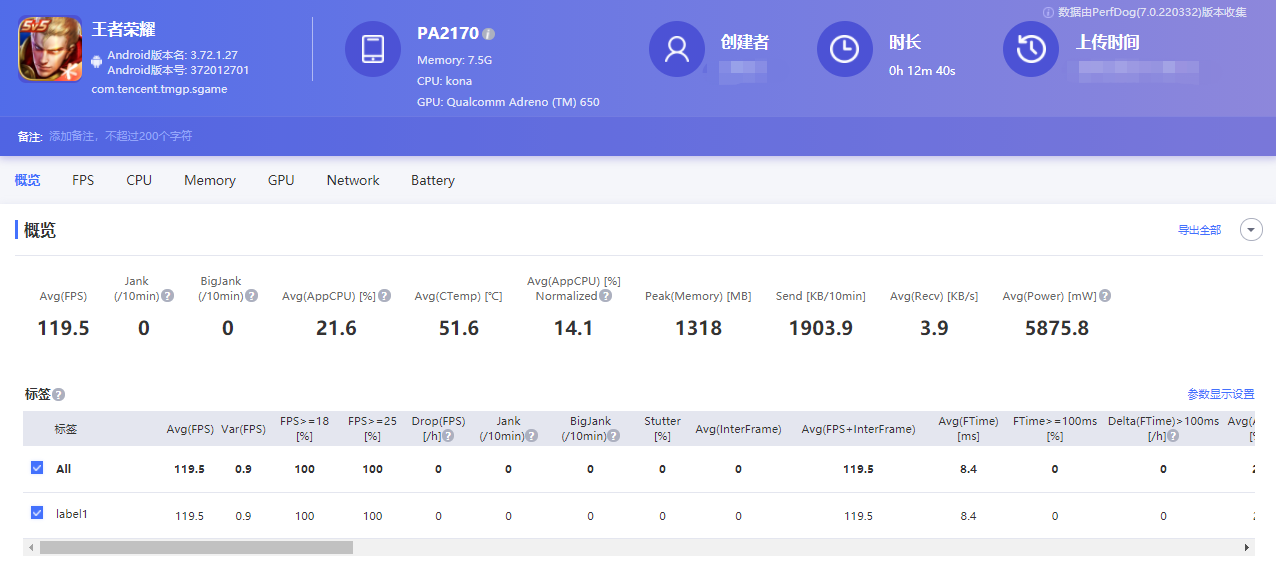Switch to the Battery tab
1276x566 pixels.
[x=433, y=180]
